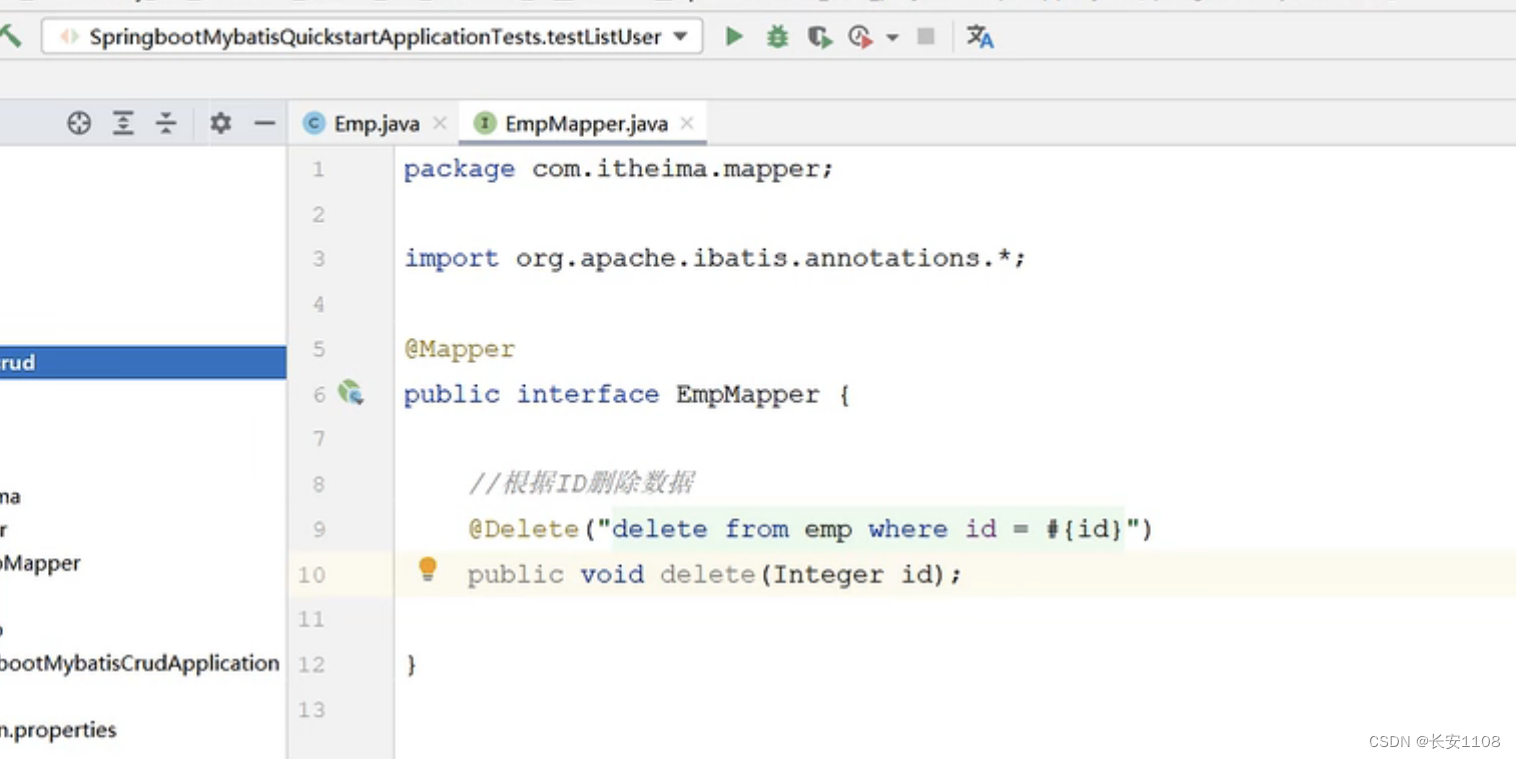Hide the project panel with minus icon

[264, 123]
